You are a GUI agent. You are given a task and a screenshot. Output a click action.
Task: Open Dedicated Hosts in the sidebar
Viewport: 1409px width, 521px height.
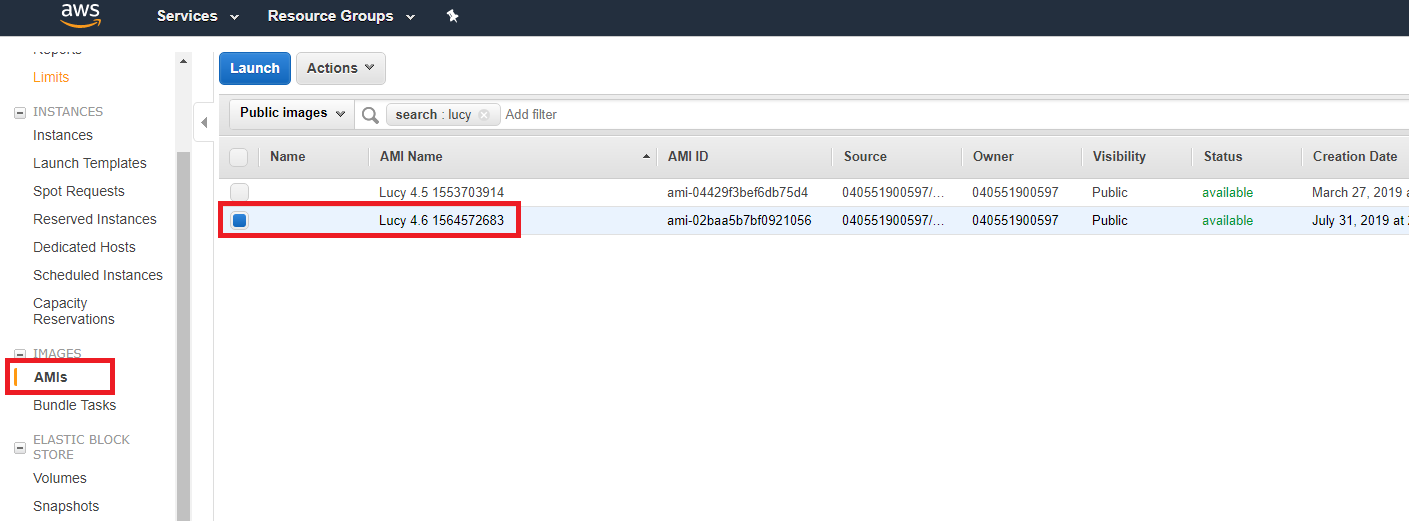click(x=84, y=247)
